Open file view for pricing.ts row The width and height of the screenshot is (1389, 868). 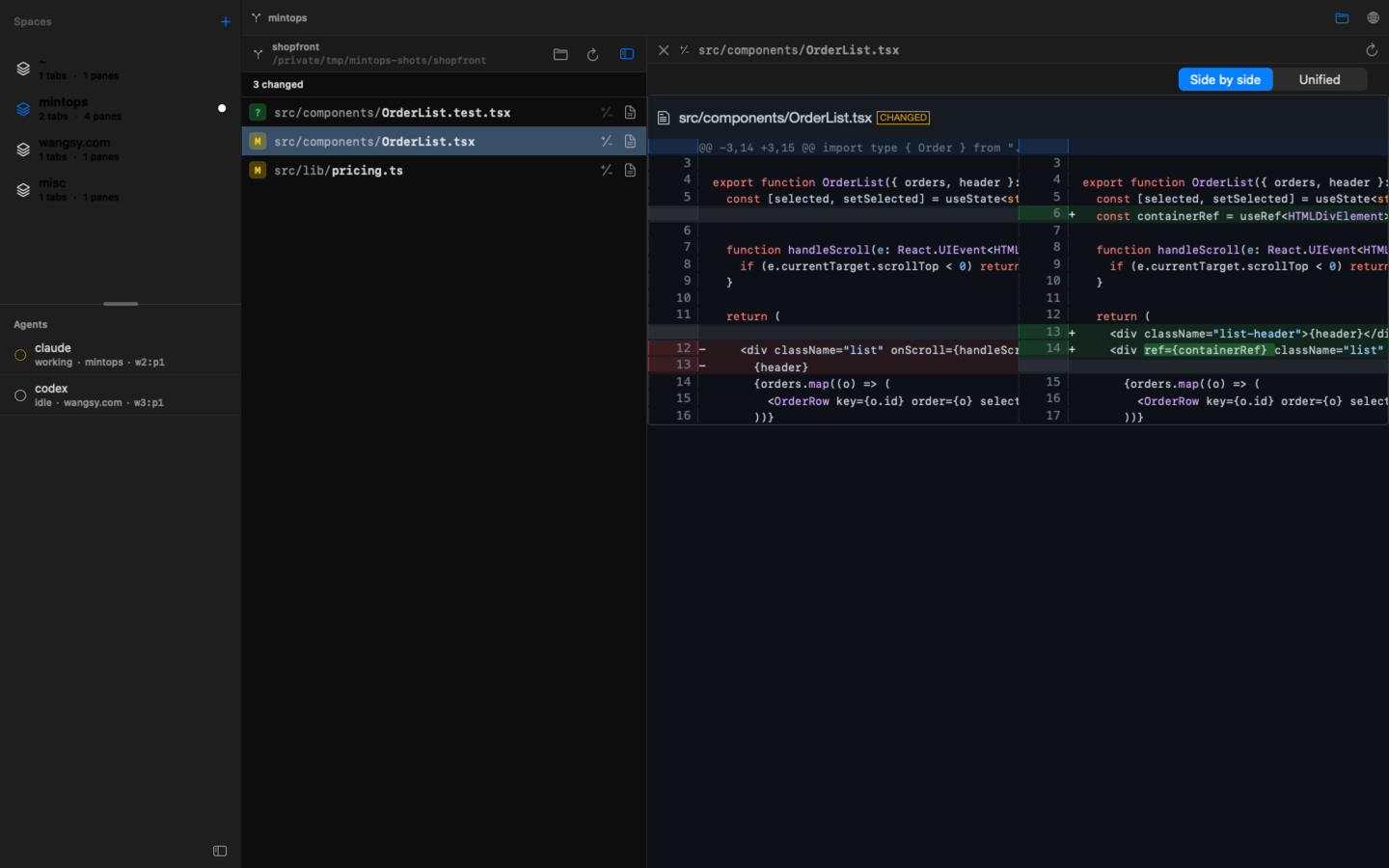630,171
